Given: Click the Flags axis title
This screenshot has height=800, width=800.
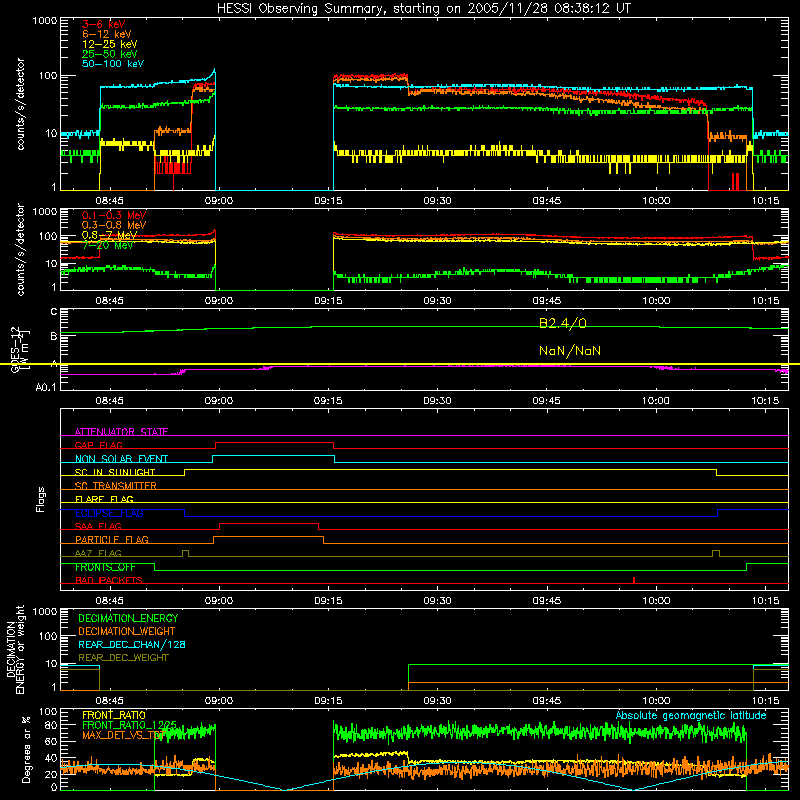Looking at the screenshot, I should pos(40,499).
